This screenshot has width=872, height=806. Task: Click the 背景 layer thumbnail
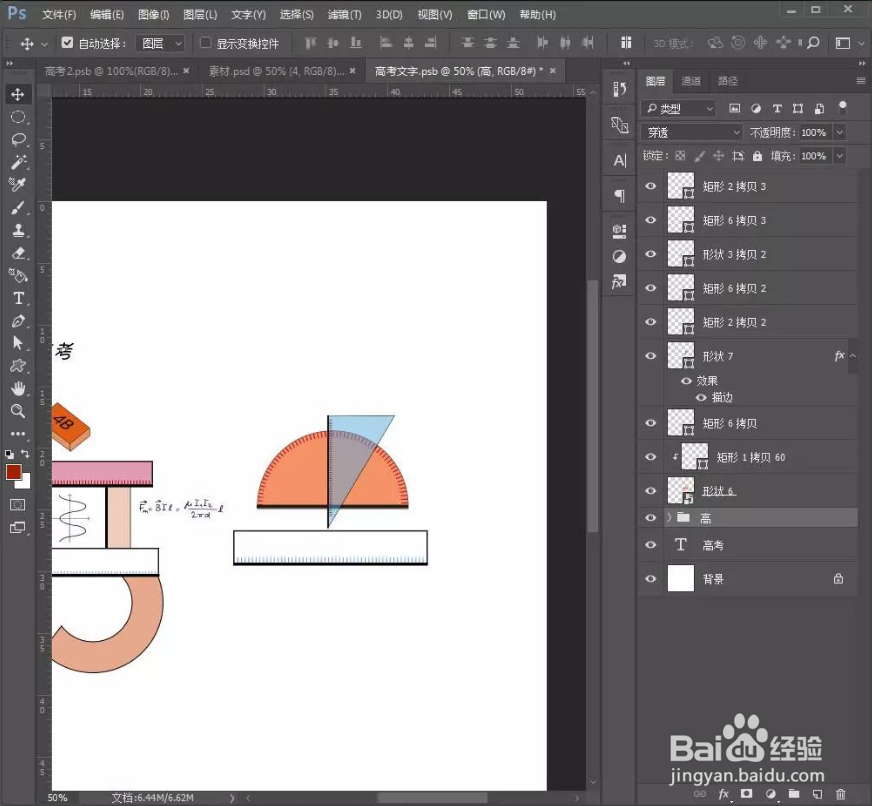point(681,578)
